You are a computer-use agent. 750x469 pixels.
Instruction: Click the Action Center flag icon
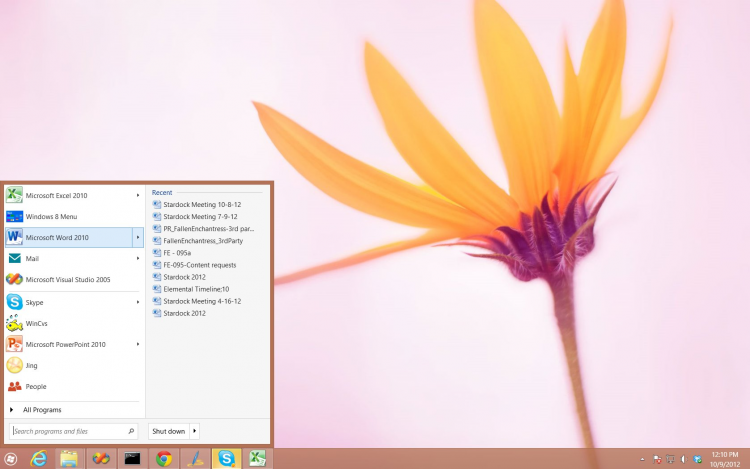(x=656, y=458)
